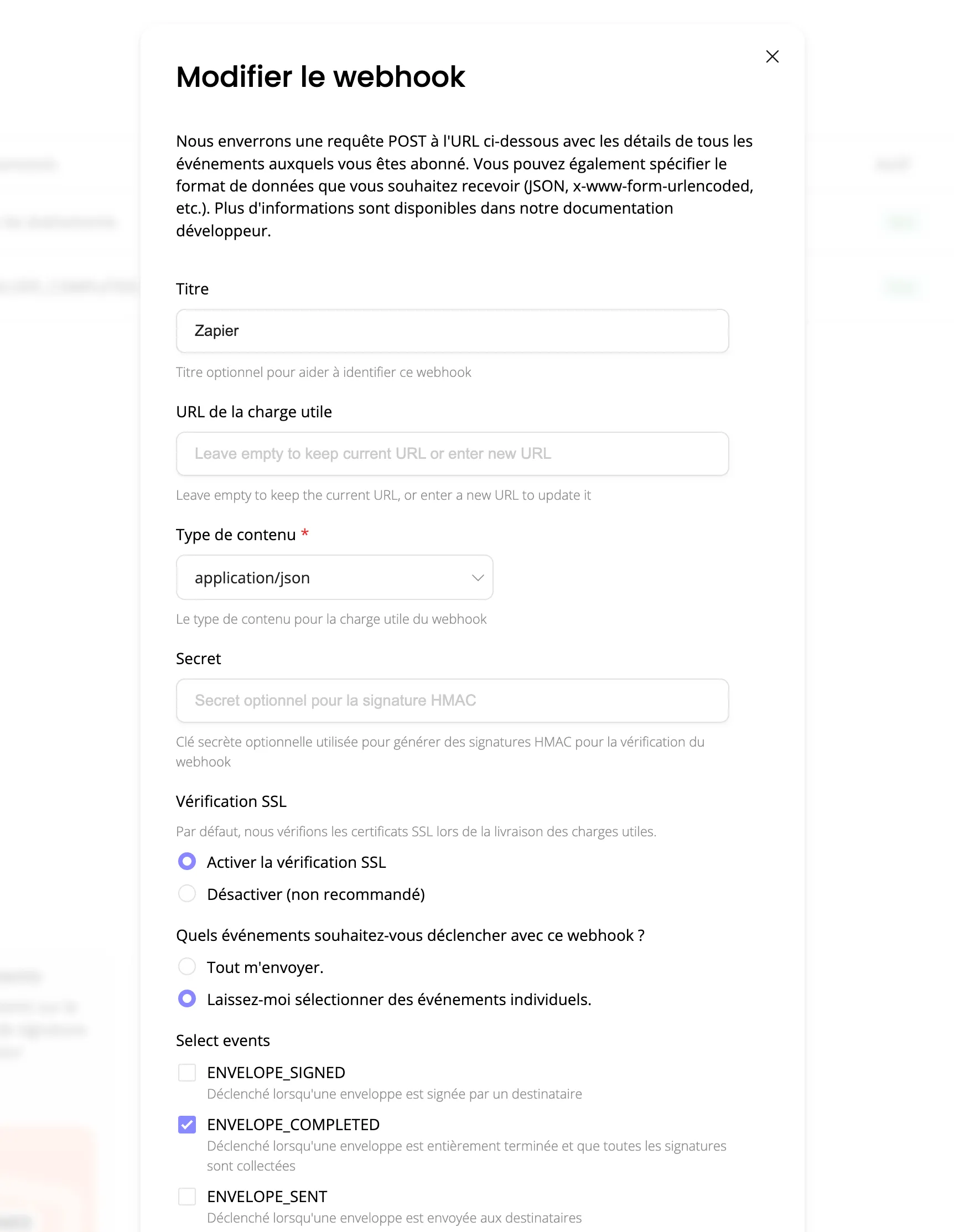Uncheck the ENVELOPE_COMPLETED event
This screenshot has width=954, height=1232.
point(186,1124)
